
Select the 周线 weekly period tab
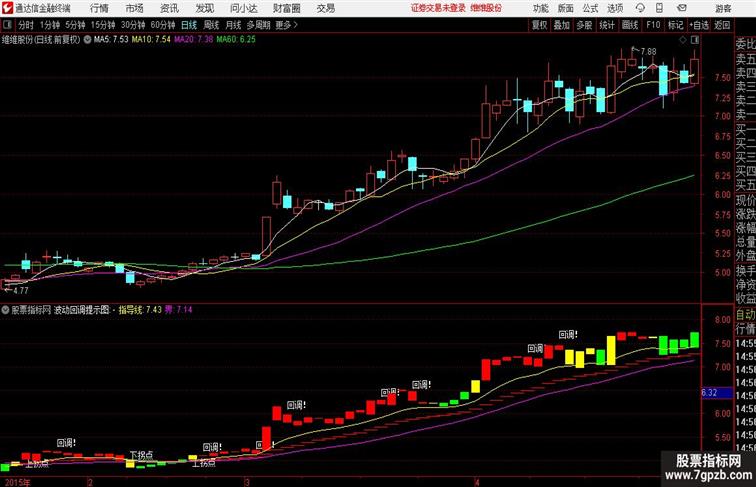coord(211,25)
